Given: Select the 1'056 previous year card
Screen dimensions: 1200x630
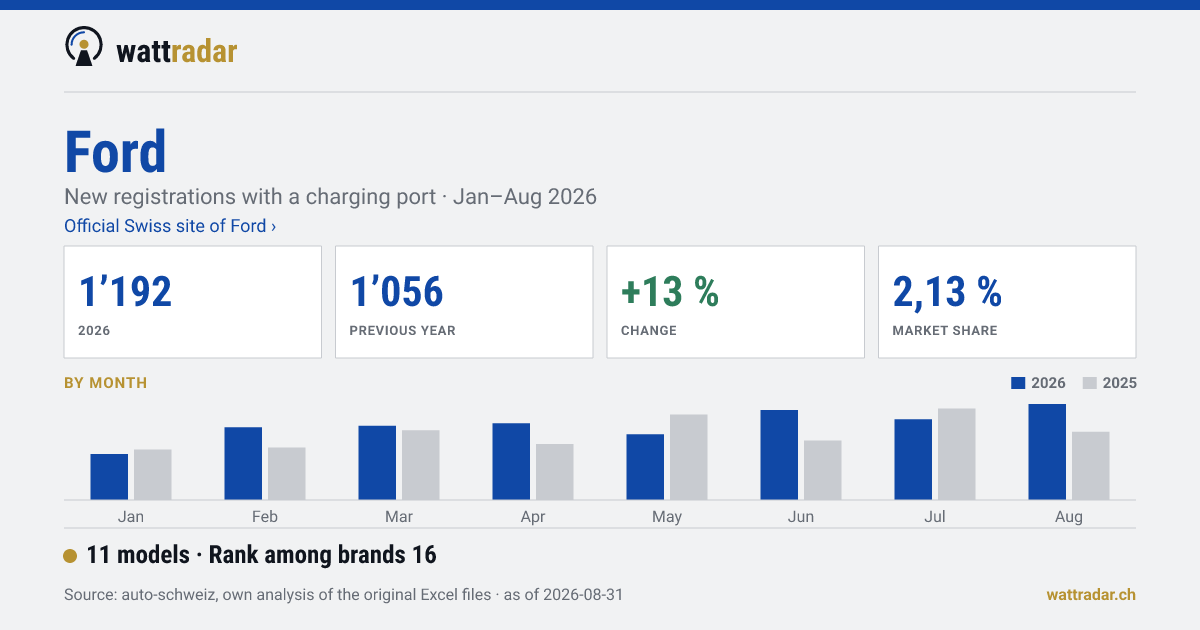Looking at the screenshot, I should 464,302.
